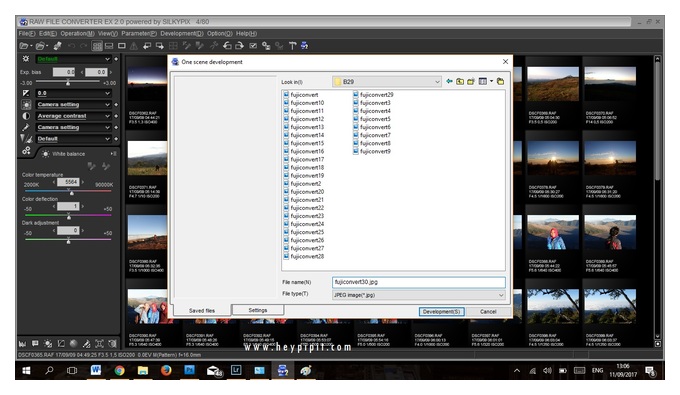Open Google Chrome from taskbar
Viewport: 680px width, 395px height.
[x=119, y=371]
